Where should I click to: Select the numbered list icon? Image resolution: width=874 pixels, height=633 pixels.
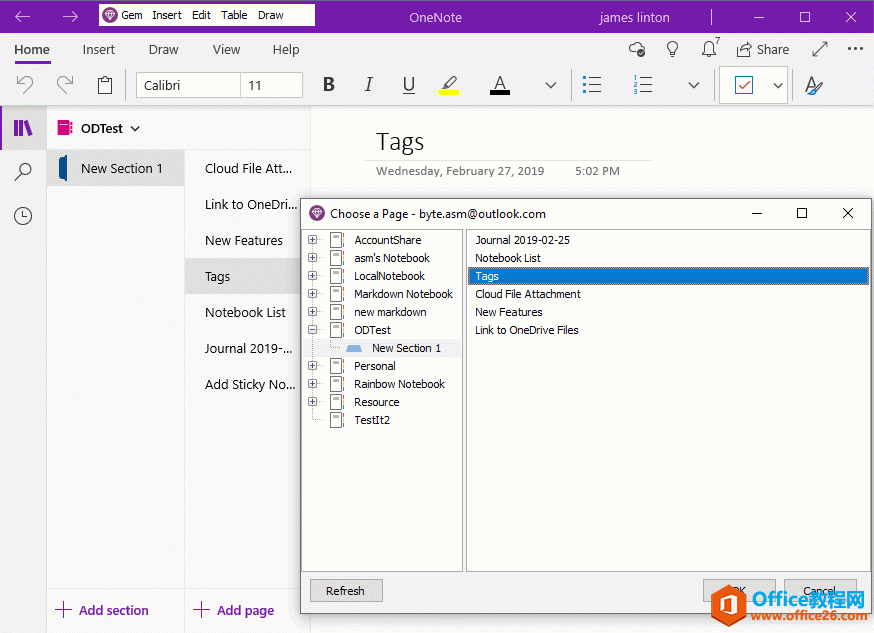[643, 85]
